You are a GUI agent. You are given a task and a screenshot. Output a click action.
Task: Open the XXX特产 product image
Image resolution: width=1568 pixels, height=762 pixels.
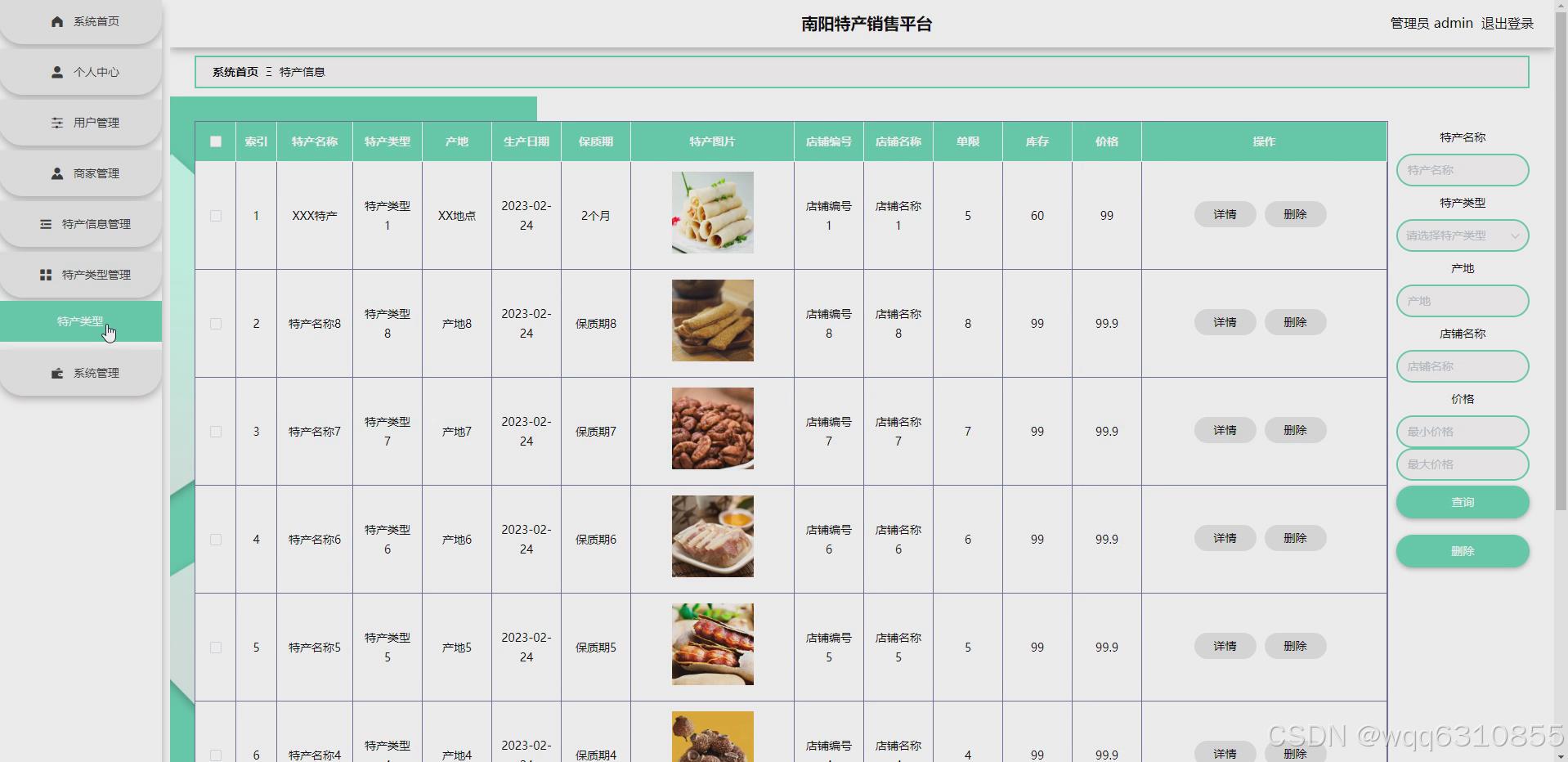pyautogui.click(x=713, y=213)
